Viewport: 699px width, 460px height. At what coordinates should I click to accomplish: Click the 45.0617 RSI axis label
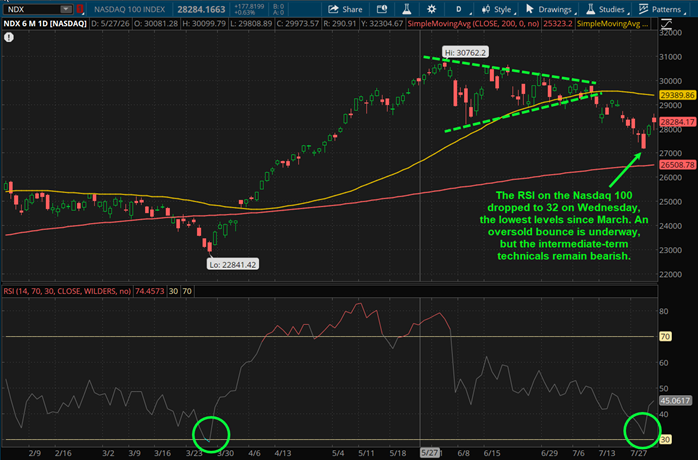pos(675,401)
